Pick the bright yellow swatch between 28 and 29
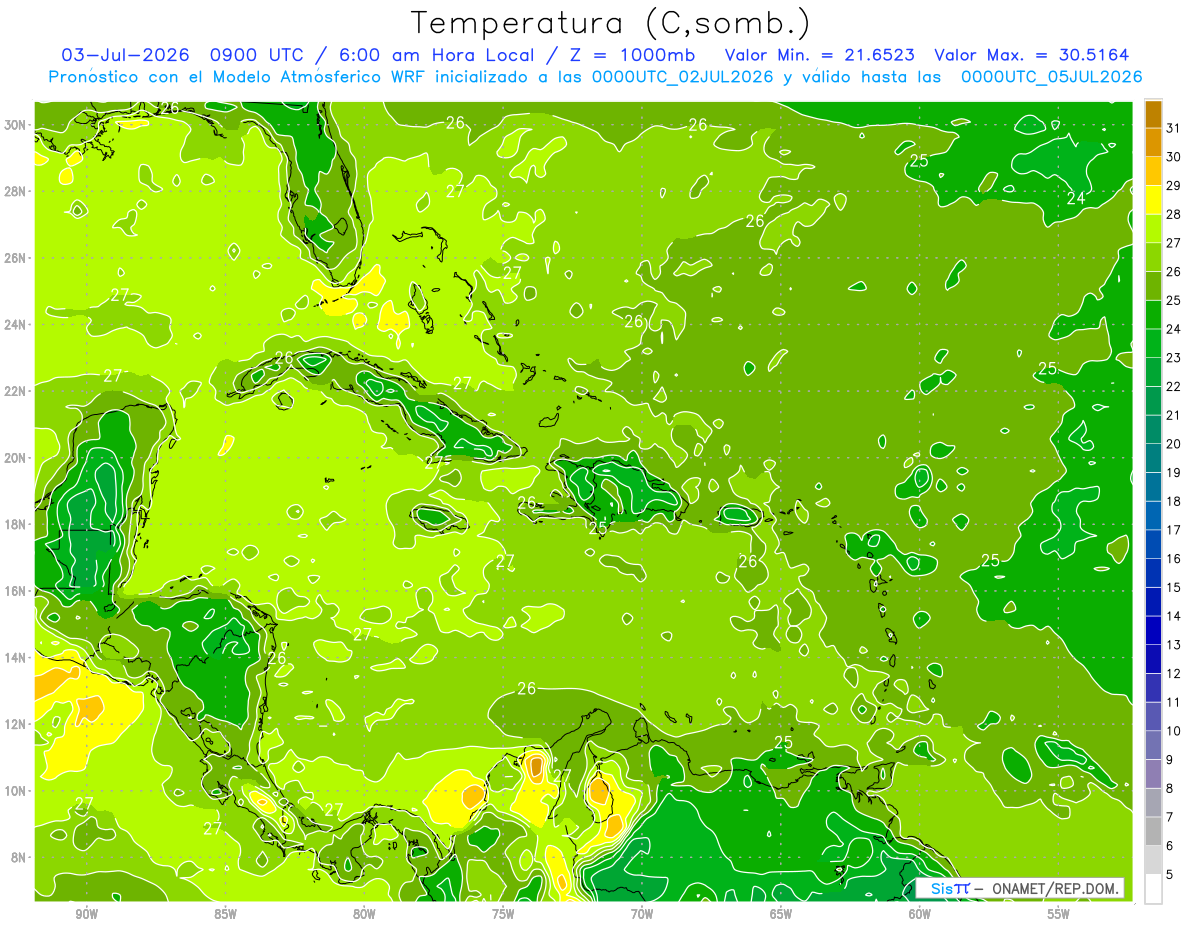1200x927 pixels. point(1153,200)
